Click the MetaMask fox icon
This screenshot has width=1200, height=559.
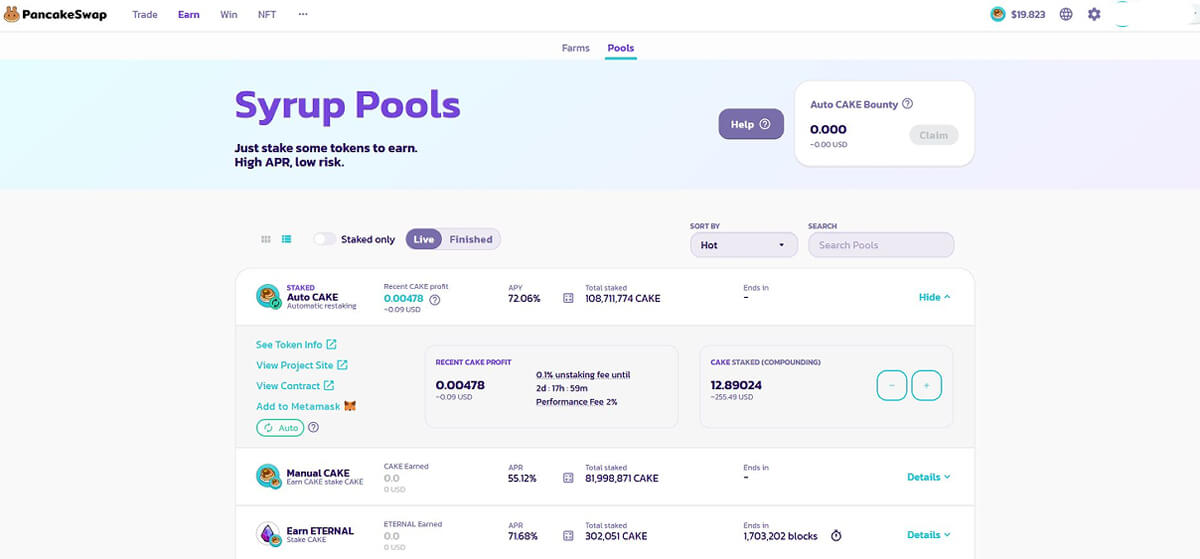[x=350, y=406]
